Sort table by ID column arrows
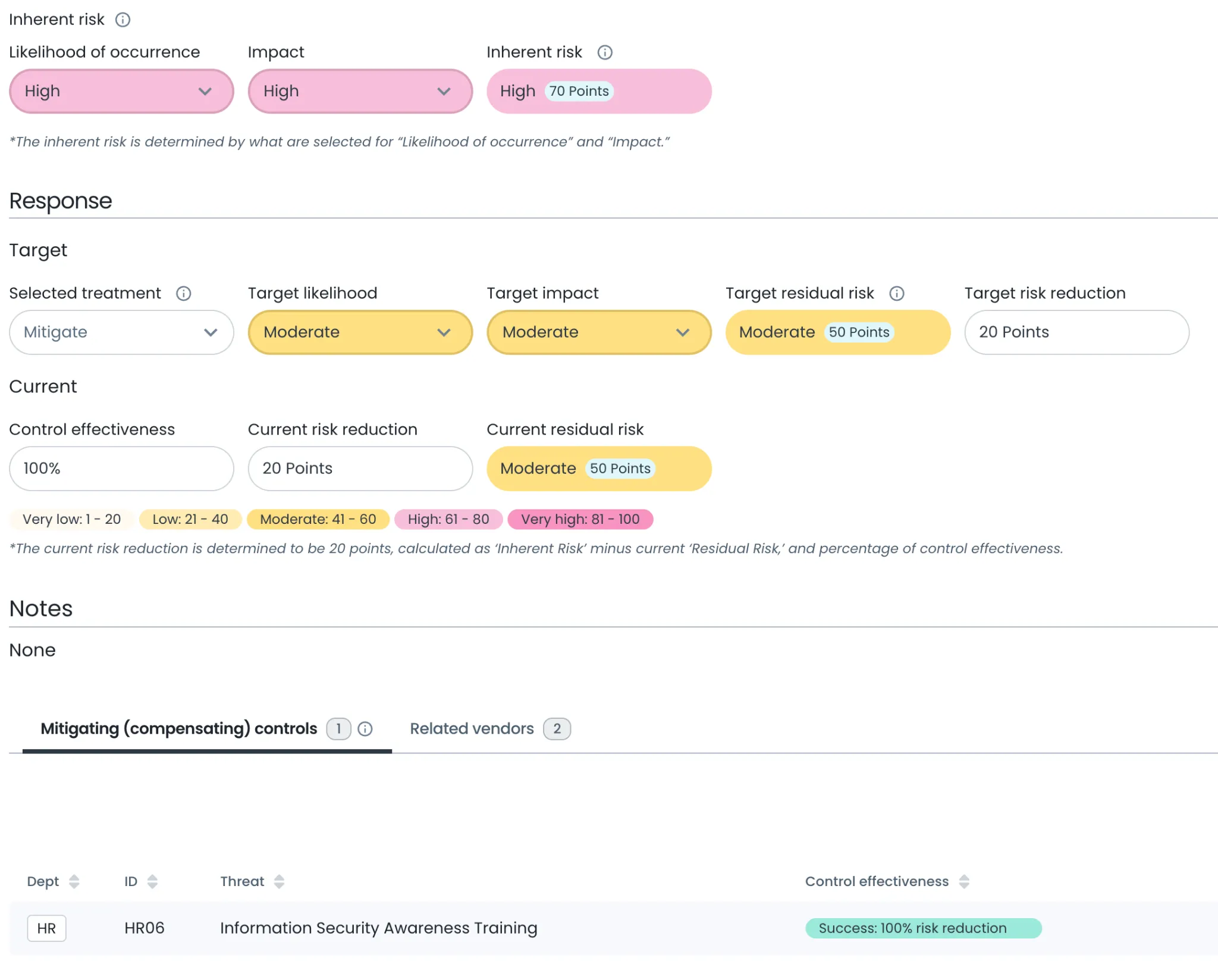Viewport: 1218px width, 980px height. click(152, 881)
